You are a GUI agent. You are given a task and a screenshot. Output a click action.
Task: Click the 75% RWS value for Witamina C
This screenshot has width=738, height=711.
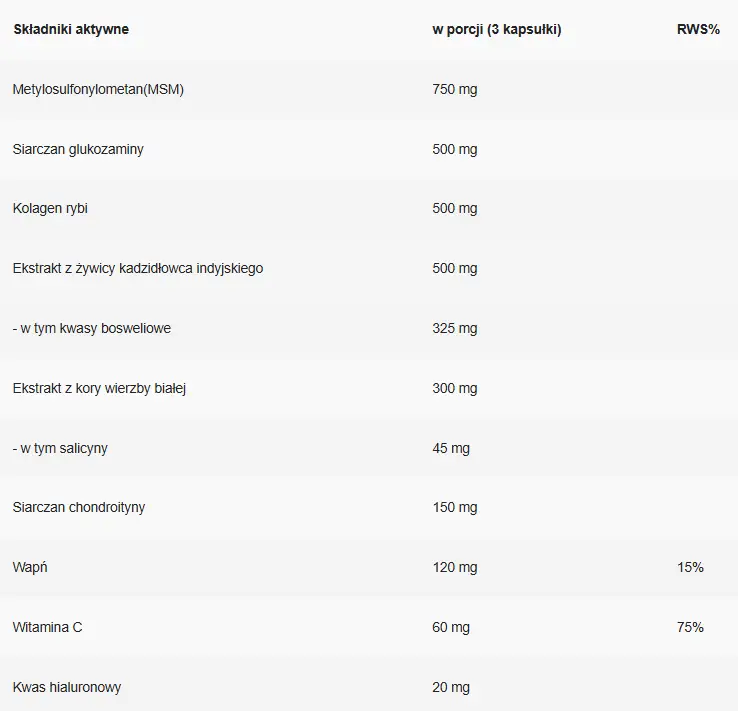(x=690, y=627)
